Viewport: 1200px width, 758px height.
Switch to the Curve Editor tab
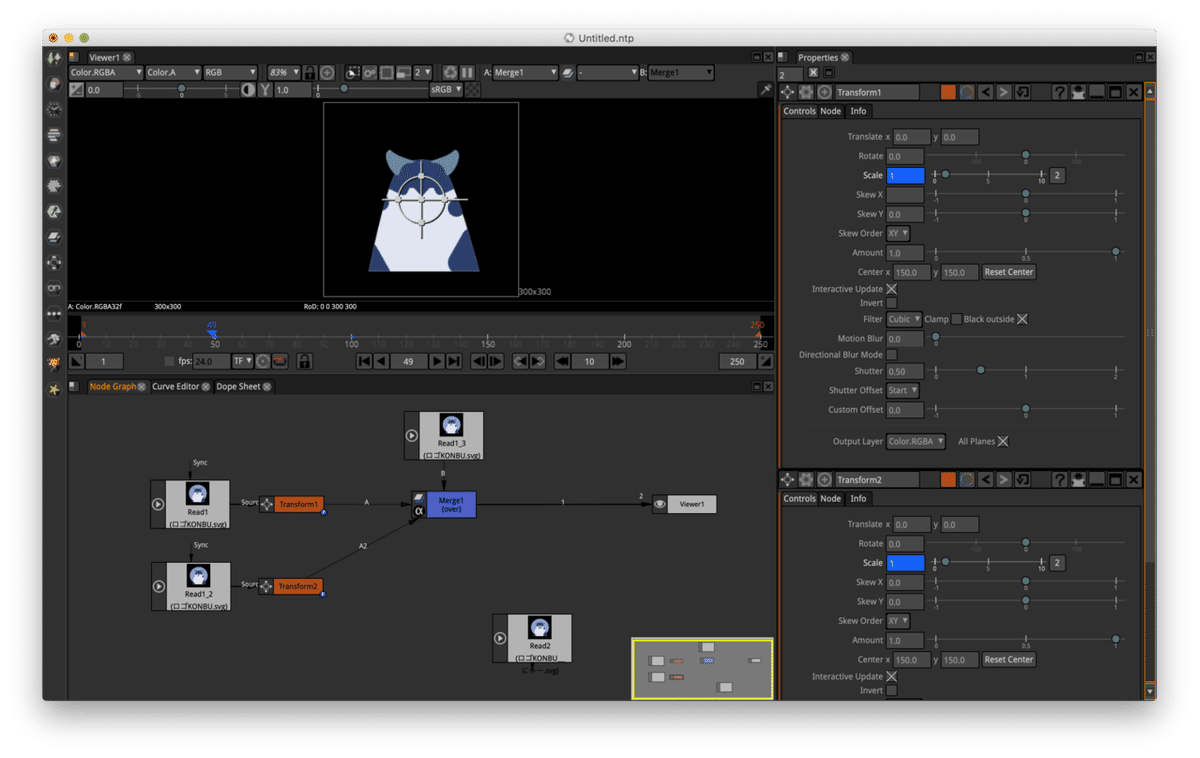pos(176,387)
